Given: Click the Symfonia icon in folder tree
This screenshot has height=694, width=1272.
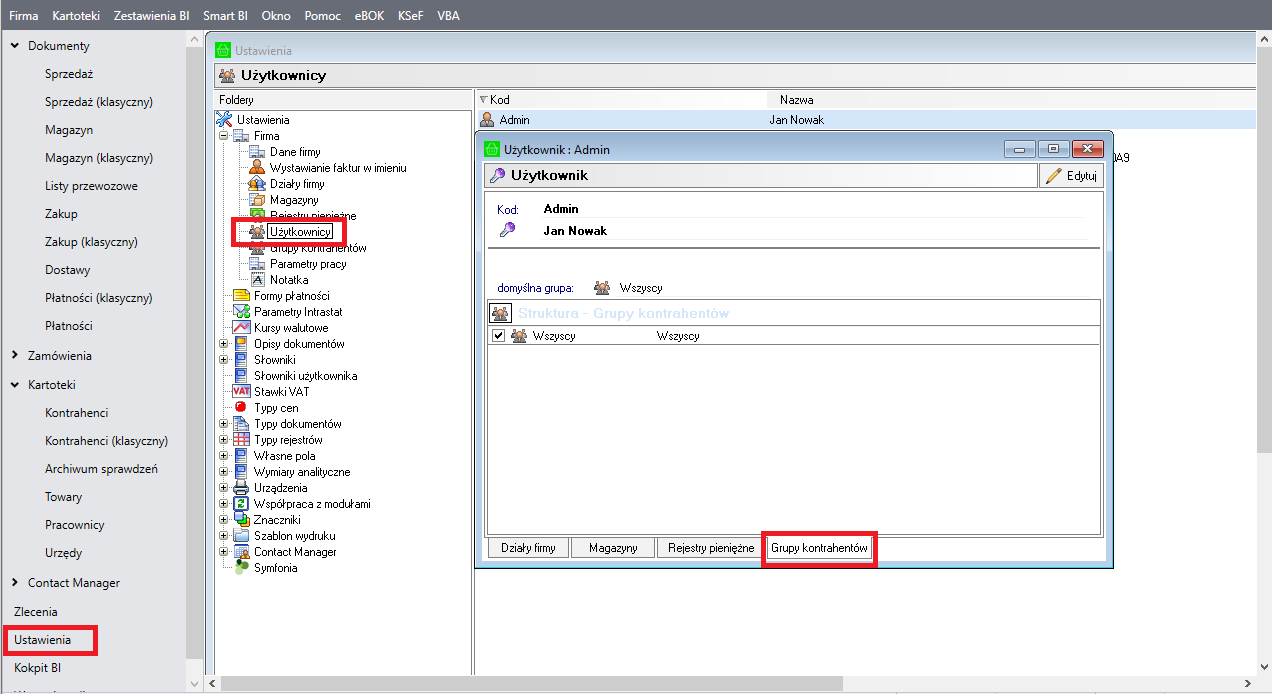Looking at the screenshot, I should pyautogui.click(x=240, y=568).
